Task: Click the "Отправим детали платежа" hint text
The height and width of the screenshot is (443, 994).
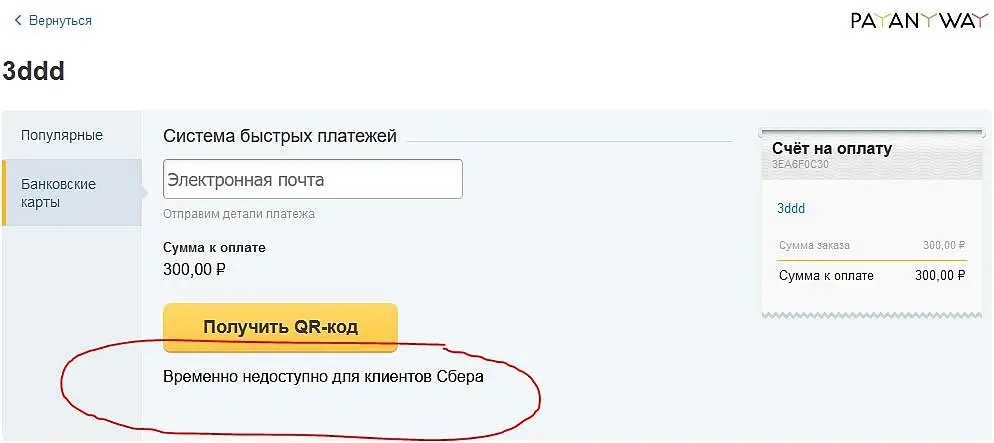Action: tap(239, 213)
